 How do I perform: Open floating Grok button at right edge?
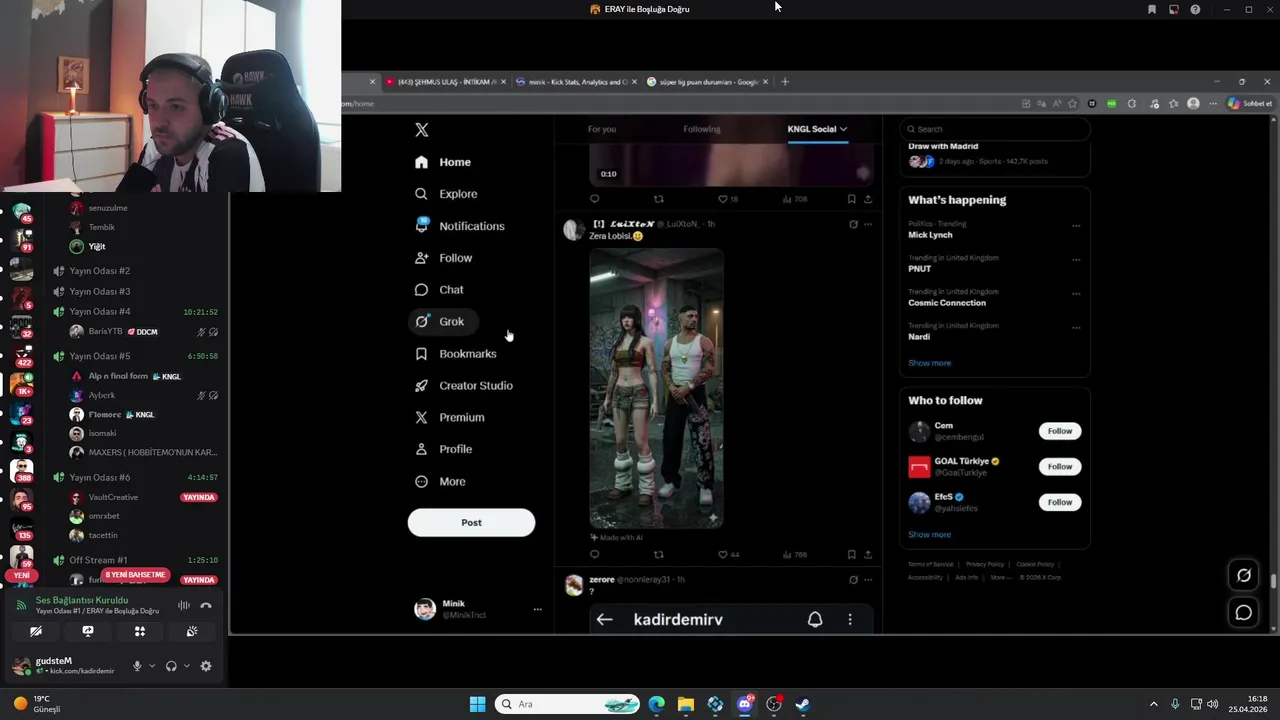click(1244, 575)
